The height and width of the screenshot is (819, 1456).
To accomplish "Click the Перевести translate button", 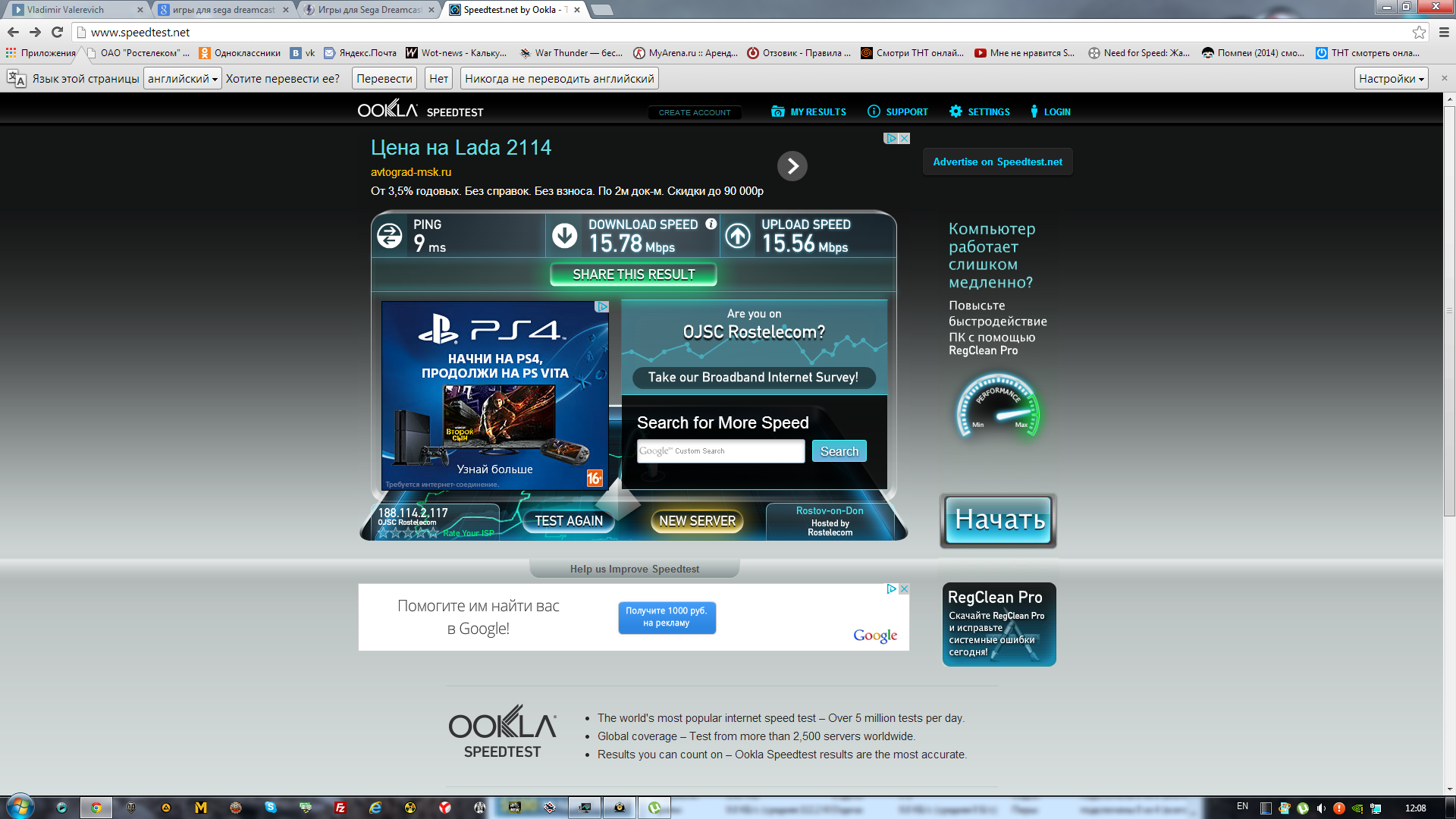I will 384,79.
